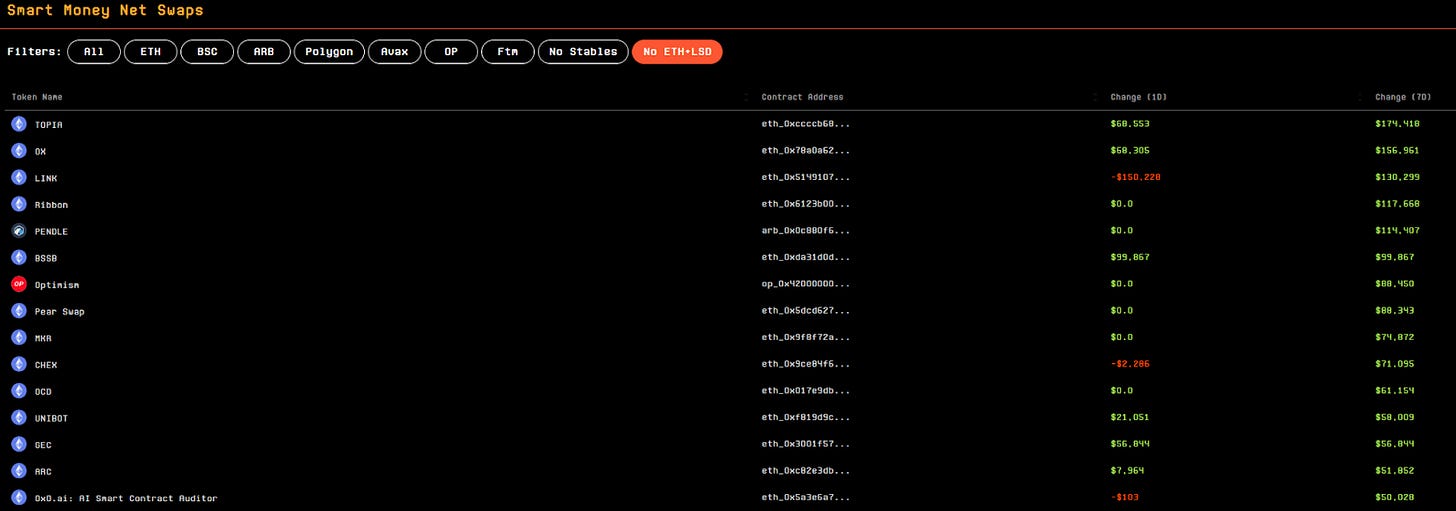The width and height of the screenshot is (1456, 511).
Task: Enable the No Stables filter
Action: pos(584,52)
